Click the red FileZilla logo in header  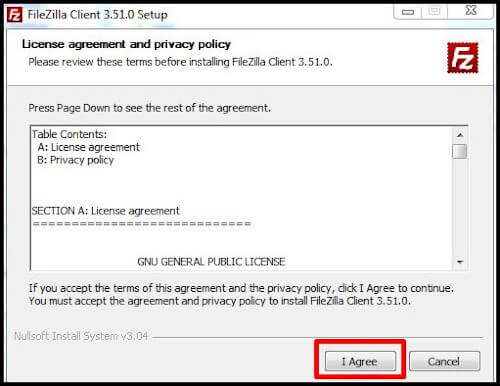(462, 58)
